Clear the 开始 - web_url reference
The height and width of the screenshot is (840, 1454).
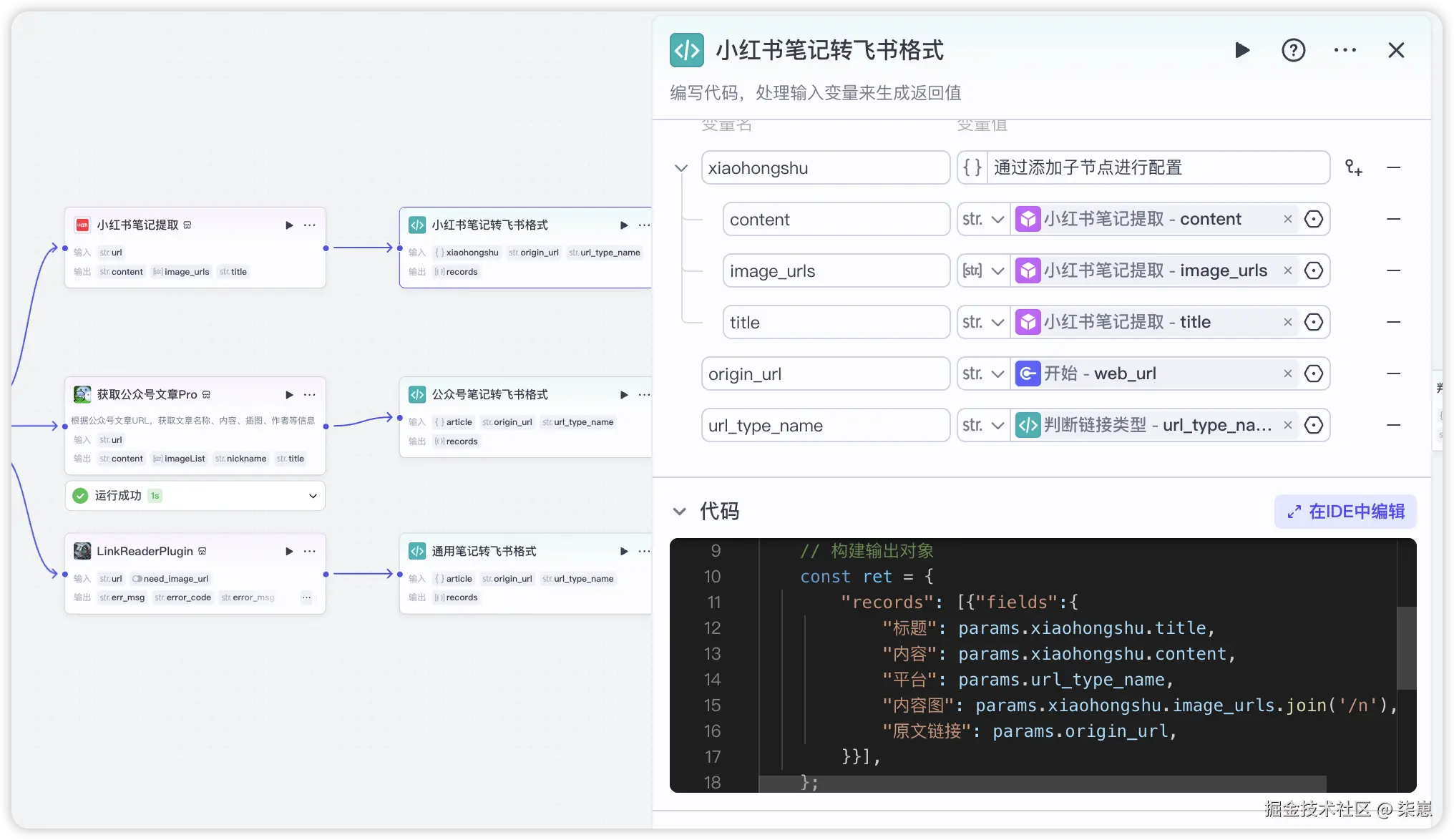click(x=1288, y=373)
